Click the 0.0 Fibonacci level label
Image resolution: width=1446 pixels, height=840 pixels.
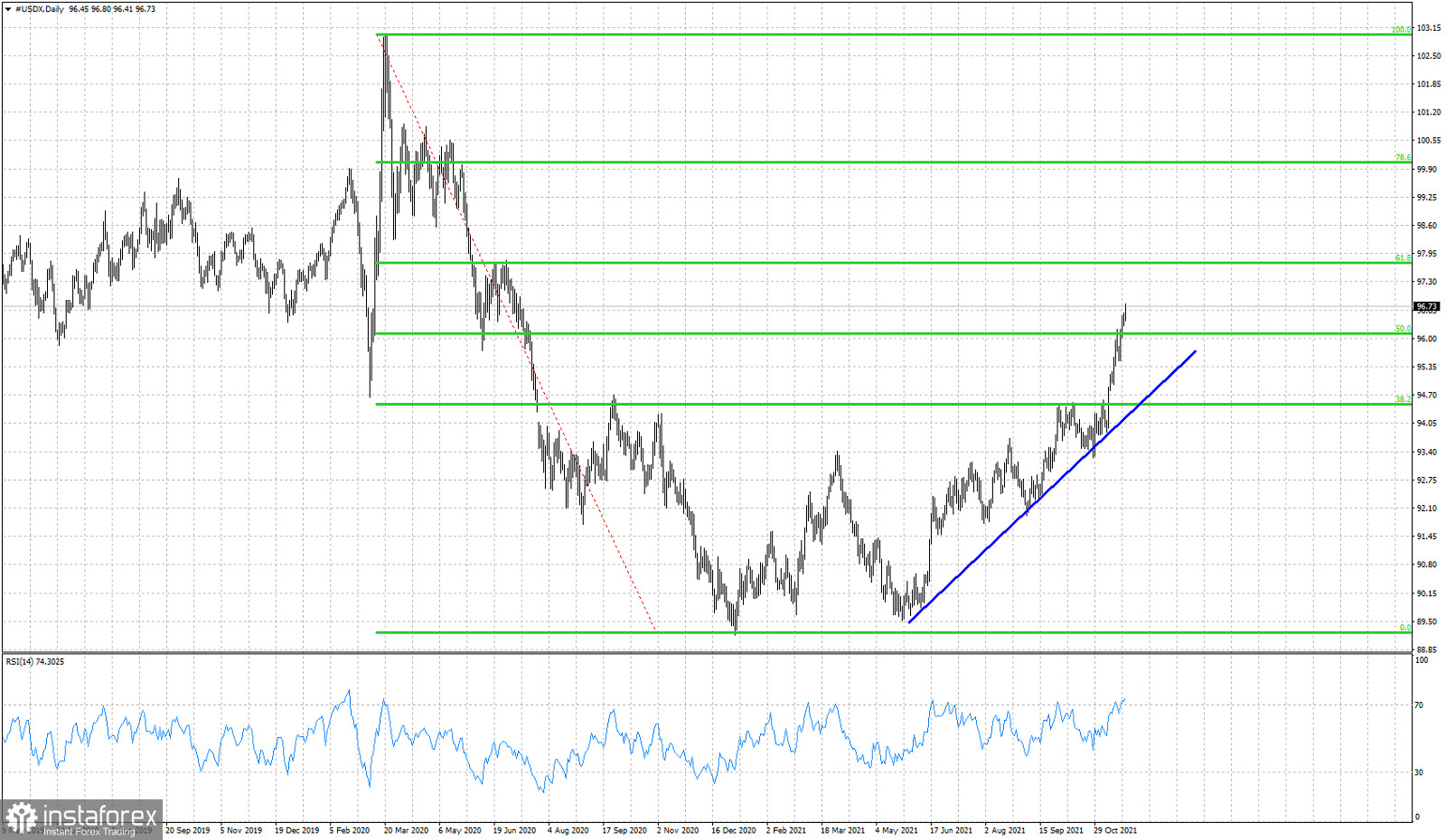pos(1405,628)
